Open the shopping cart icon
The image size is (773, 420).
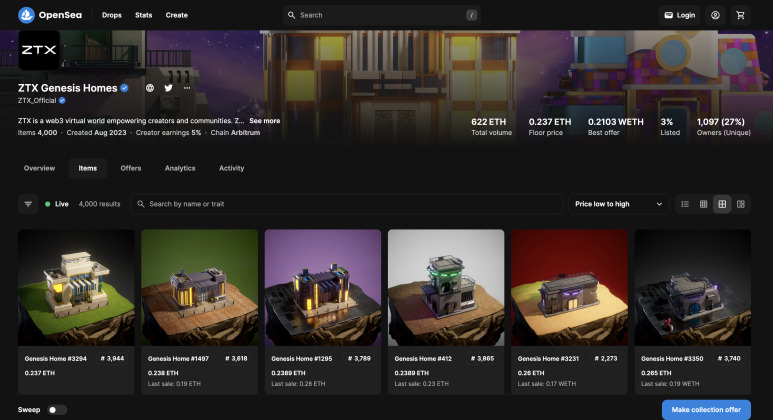[740, 15]
